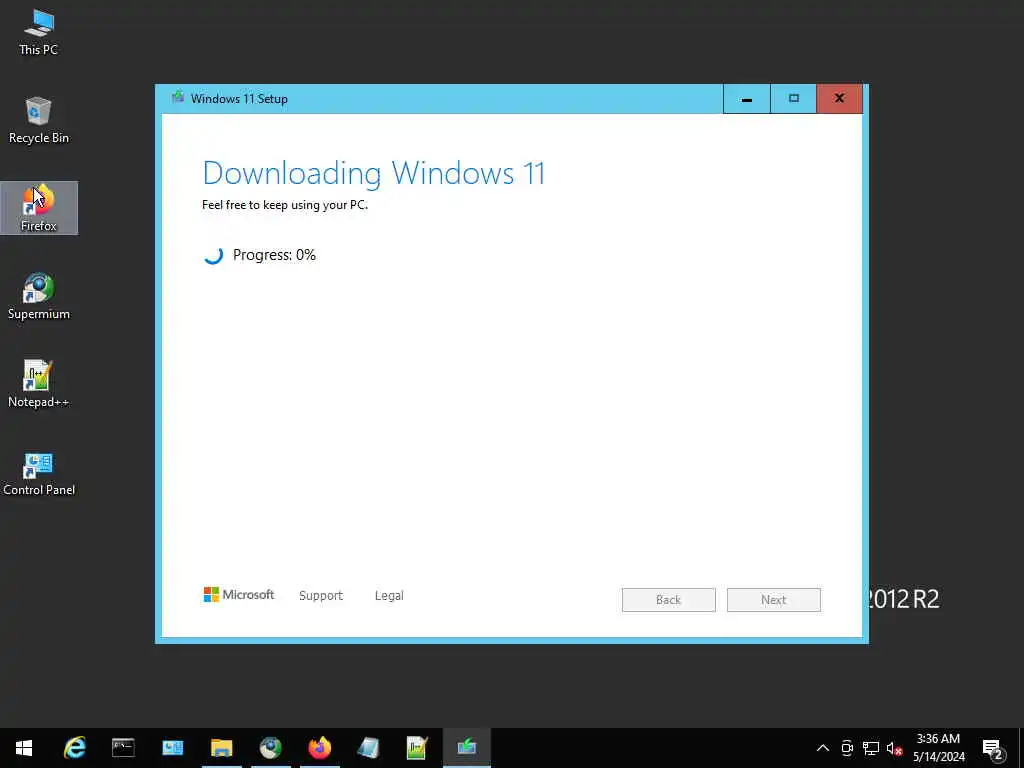Select the Control Panel desktop shortcut

[x=39, y=473]
